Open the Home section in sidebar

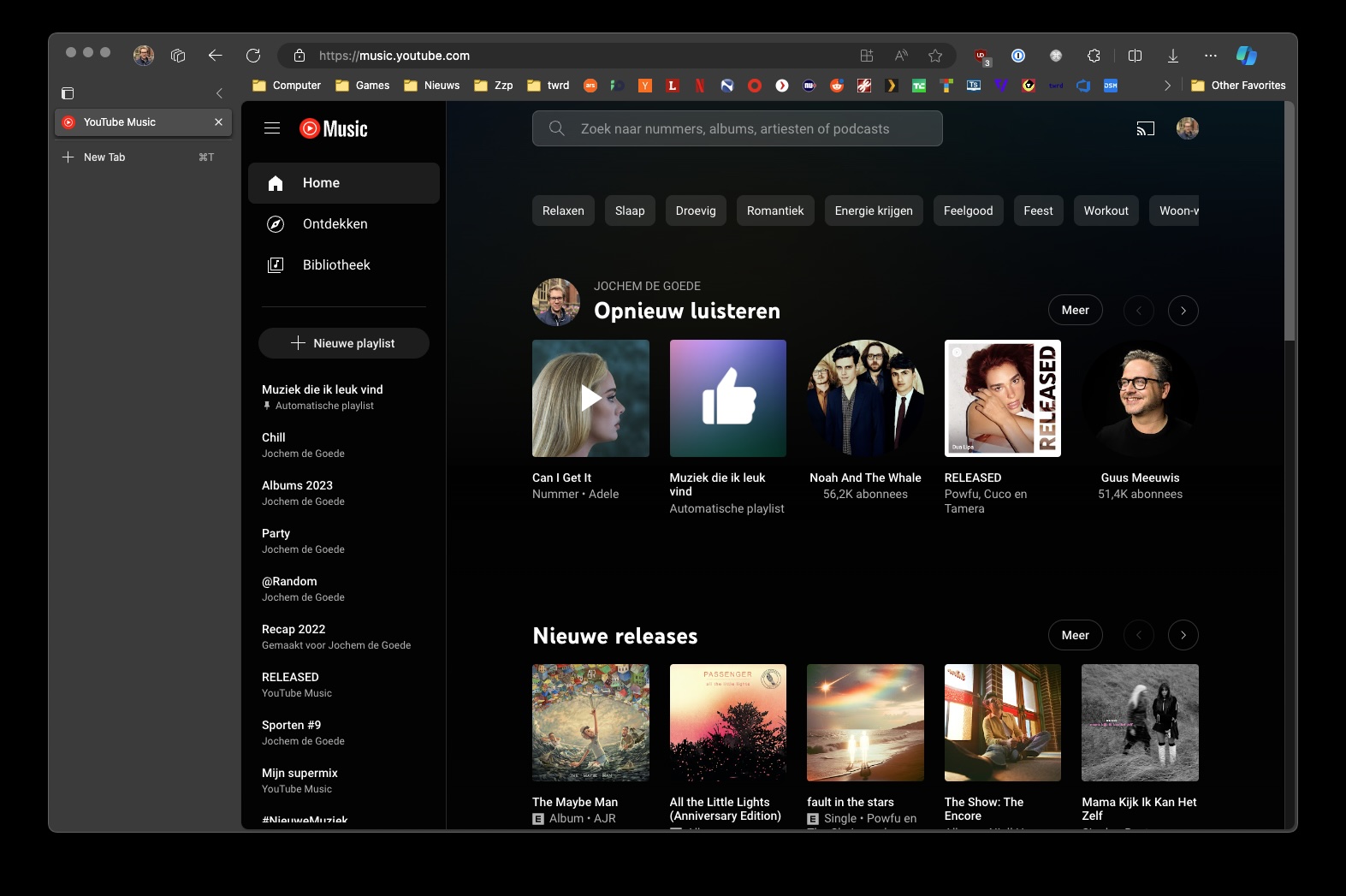344,183
